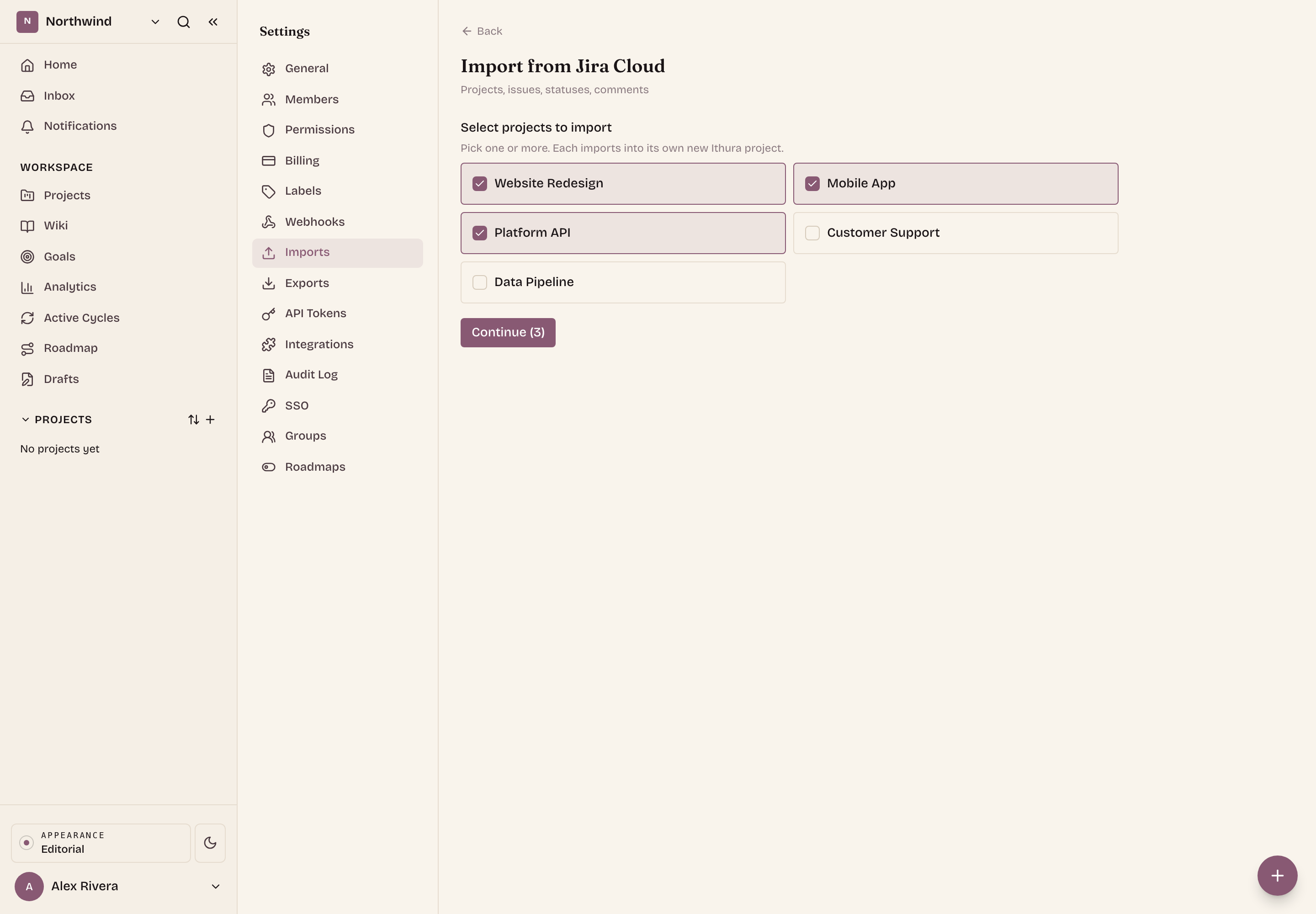
Task: Open Exports download icon
Action: point(269,283)
